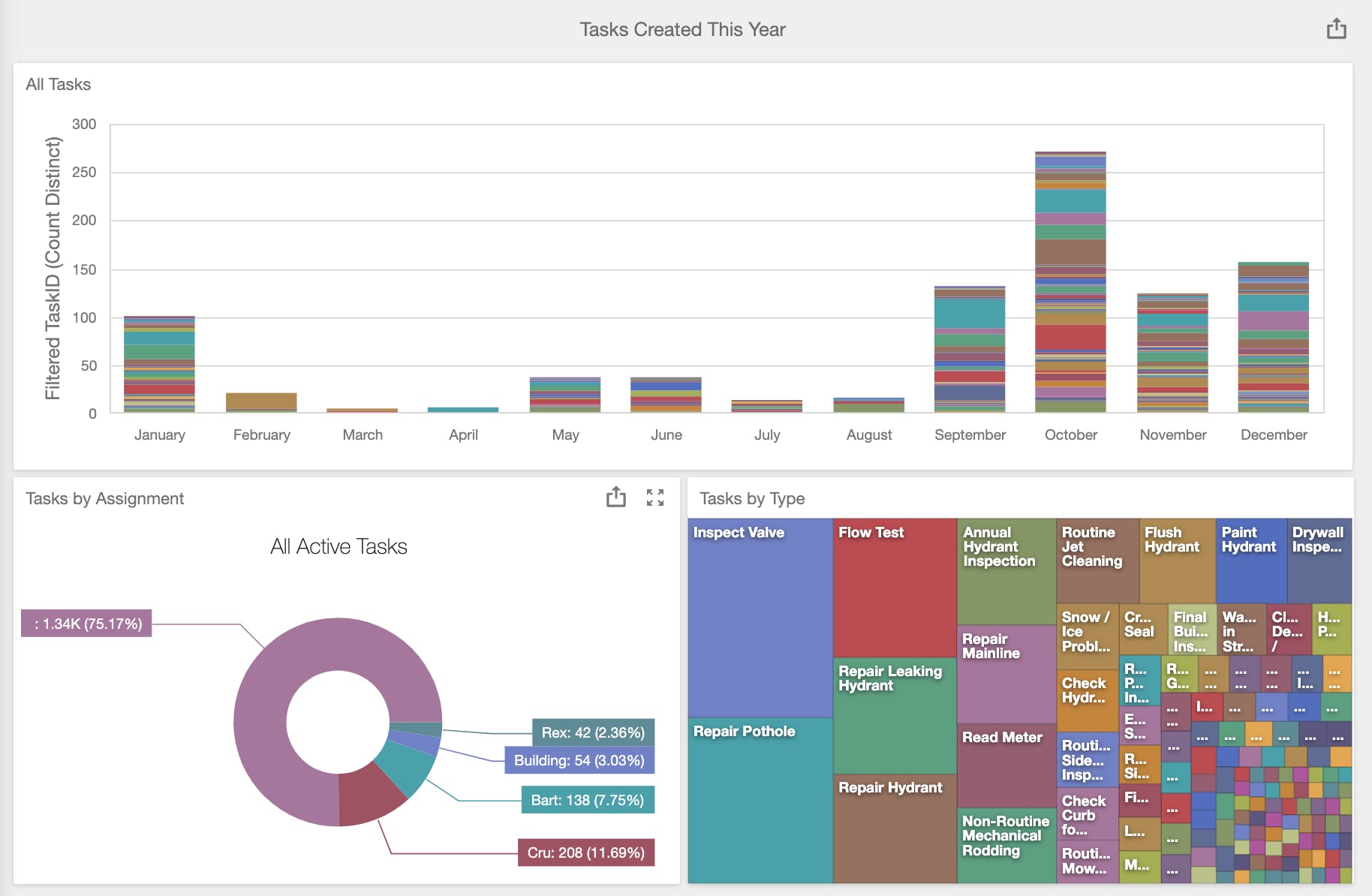Viewport: 1372px width, 896px height.
Task: Expand Tasks by Assignment to fullscreen
Action: coord(655,498)
